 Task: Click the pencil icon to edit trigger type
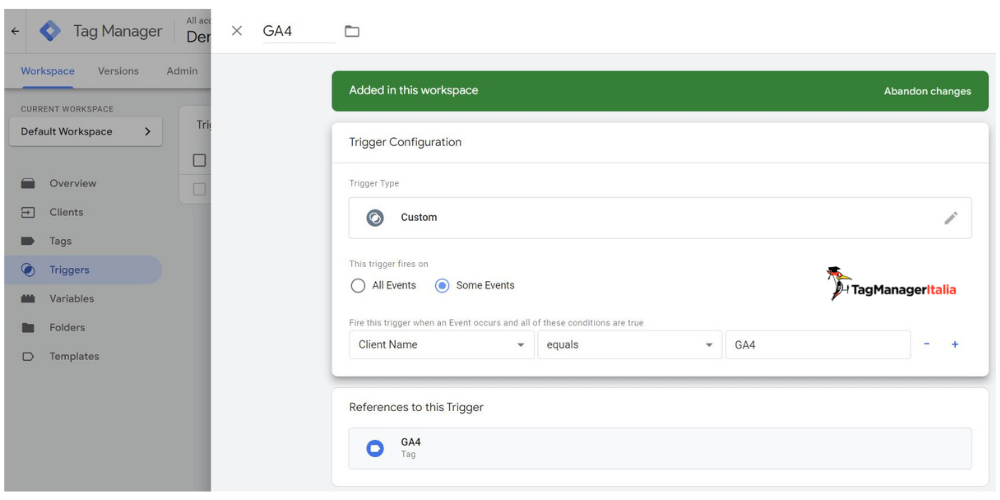coord(951,217)
